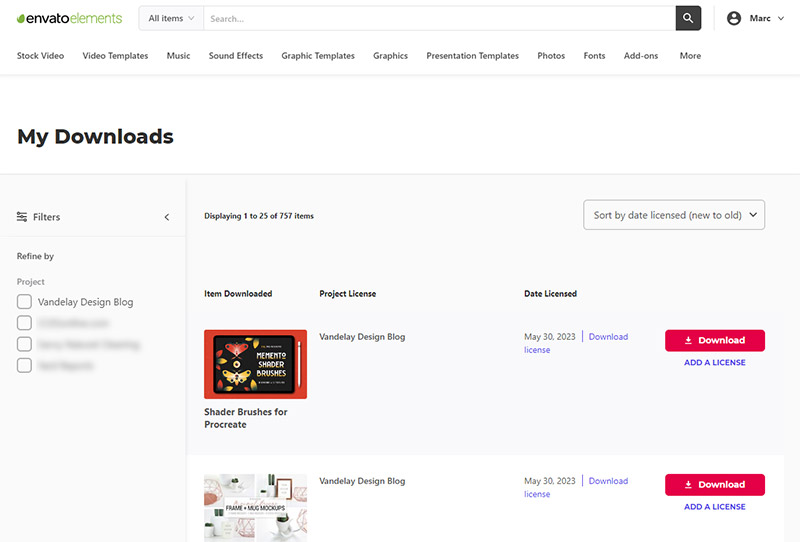
Task: Click into the Search input field
Action: pyautogui.click(x=440, y=18)
